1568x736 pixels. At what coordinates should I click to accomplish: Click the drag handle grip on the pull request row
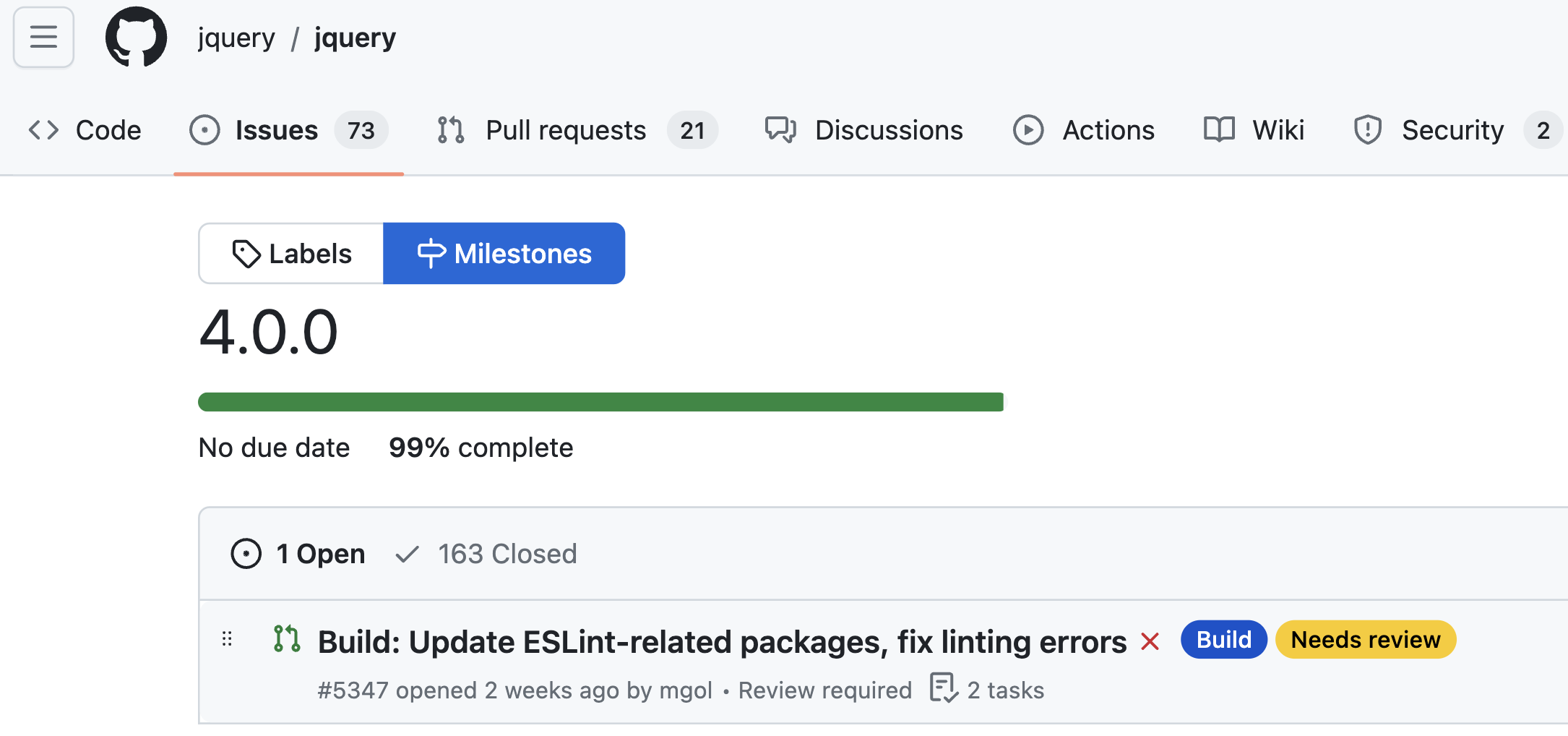tap(227, 639)
